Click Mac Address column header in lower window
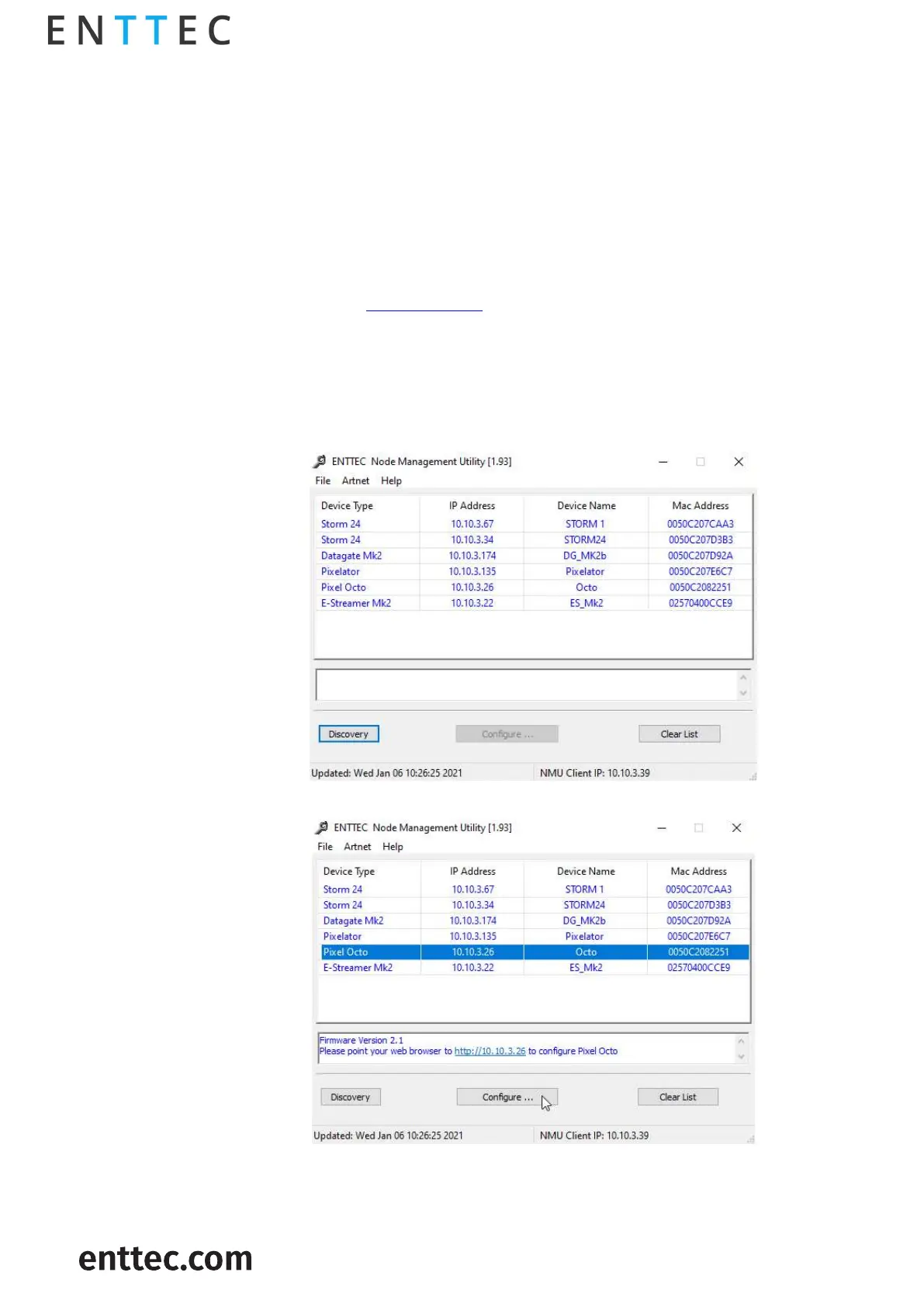Image resolution: width=924 pixels, height=1307 pixels. pyautogui.click(x=698, y=872)
